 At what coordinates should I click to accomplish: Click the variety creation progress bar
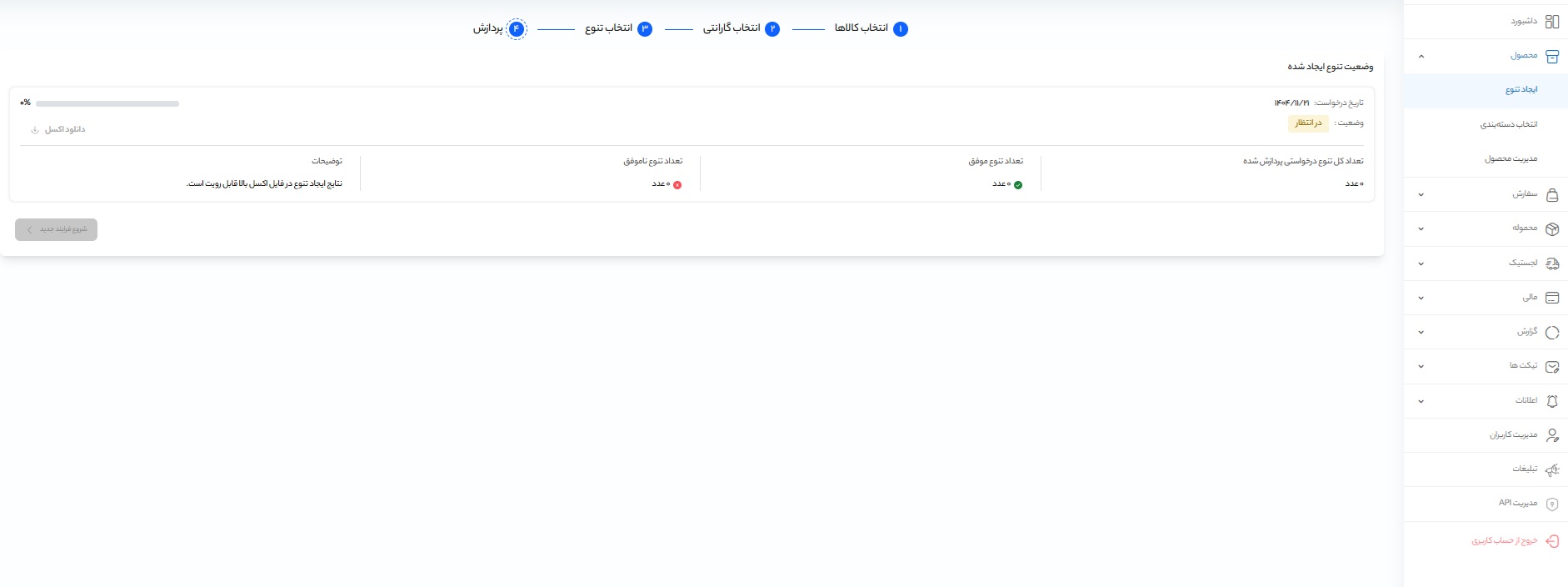(x=107, y=104)
